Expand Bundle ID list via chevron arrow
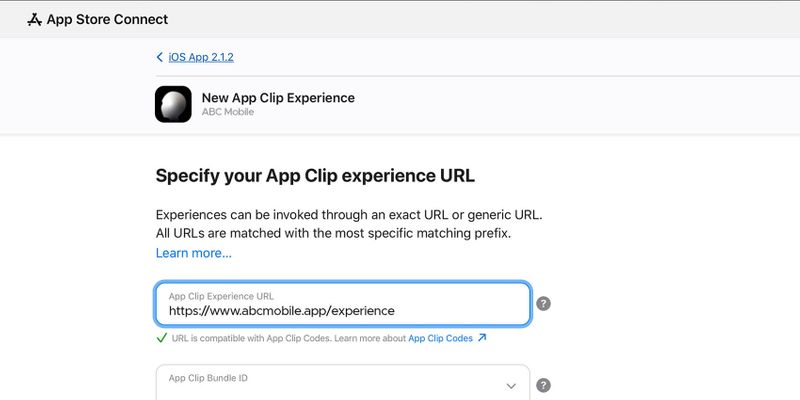 (x=511, y=386)
